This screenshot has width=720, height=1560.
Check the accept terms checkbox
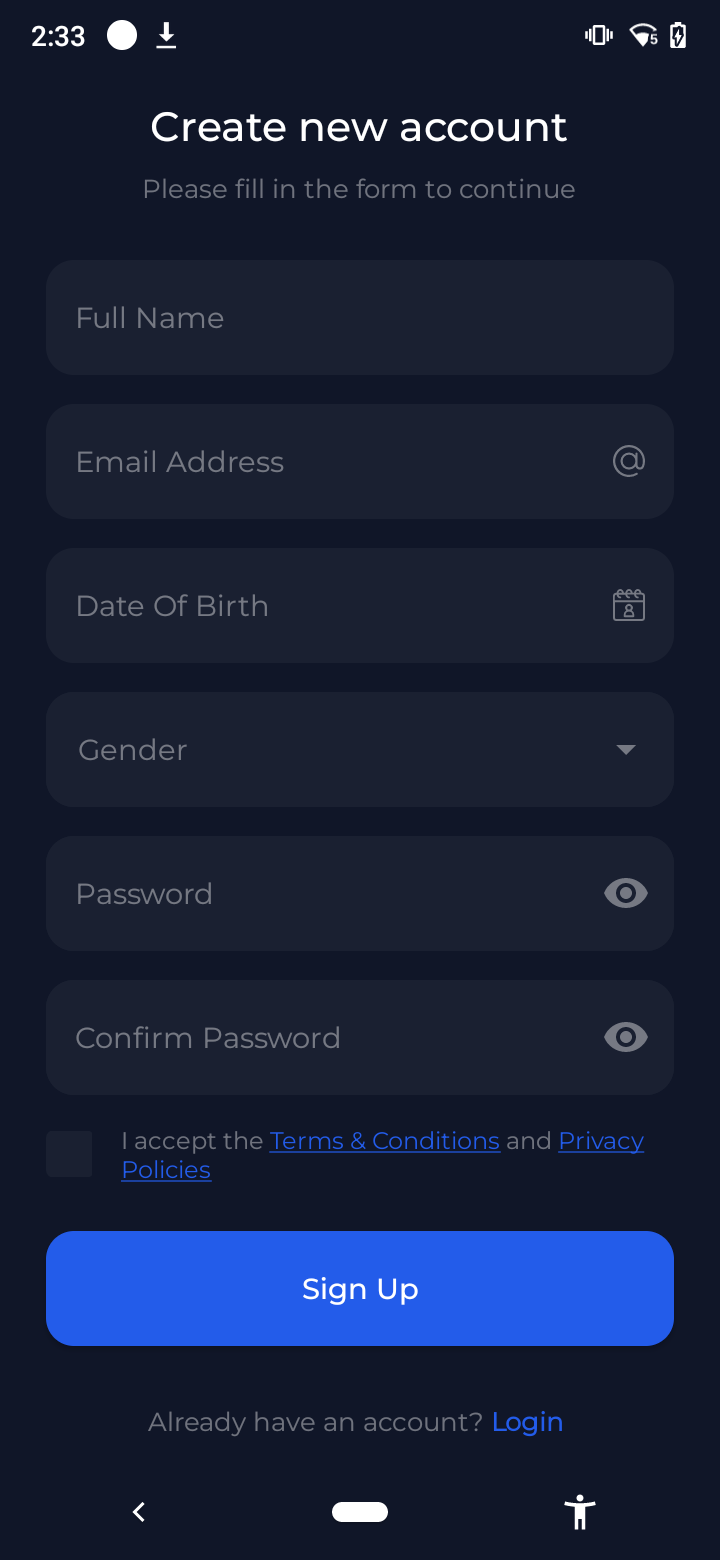pyautogui.click(x=69, y=1154)
